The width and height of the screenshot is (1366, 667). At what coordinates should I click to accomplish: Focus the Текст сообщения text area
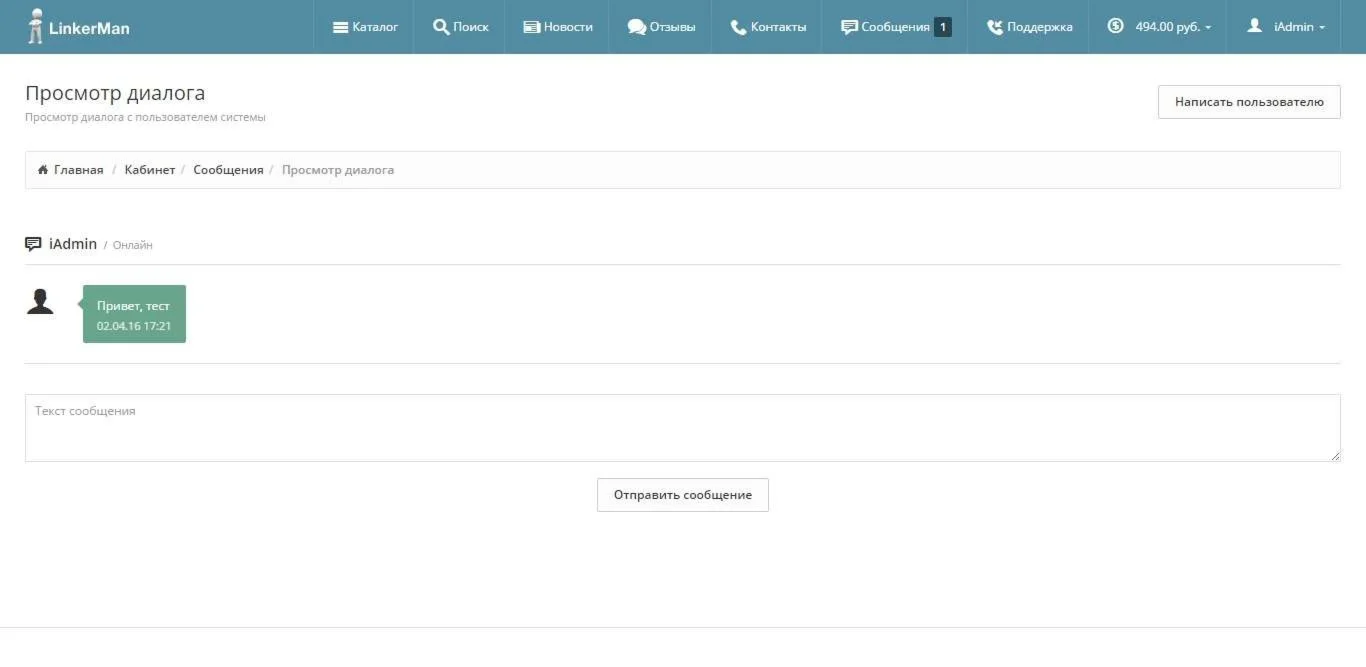tap(683, 428)
